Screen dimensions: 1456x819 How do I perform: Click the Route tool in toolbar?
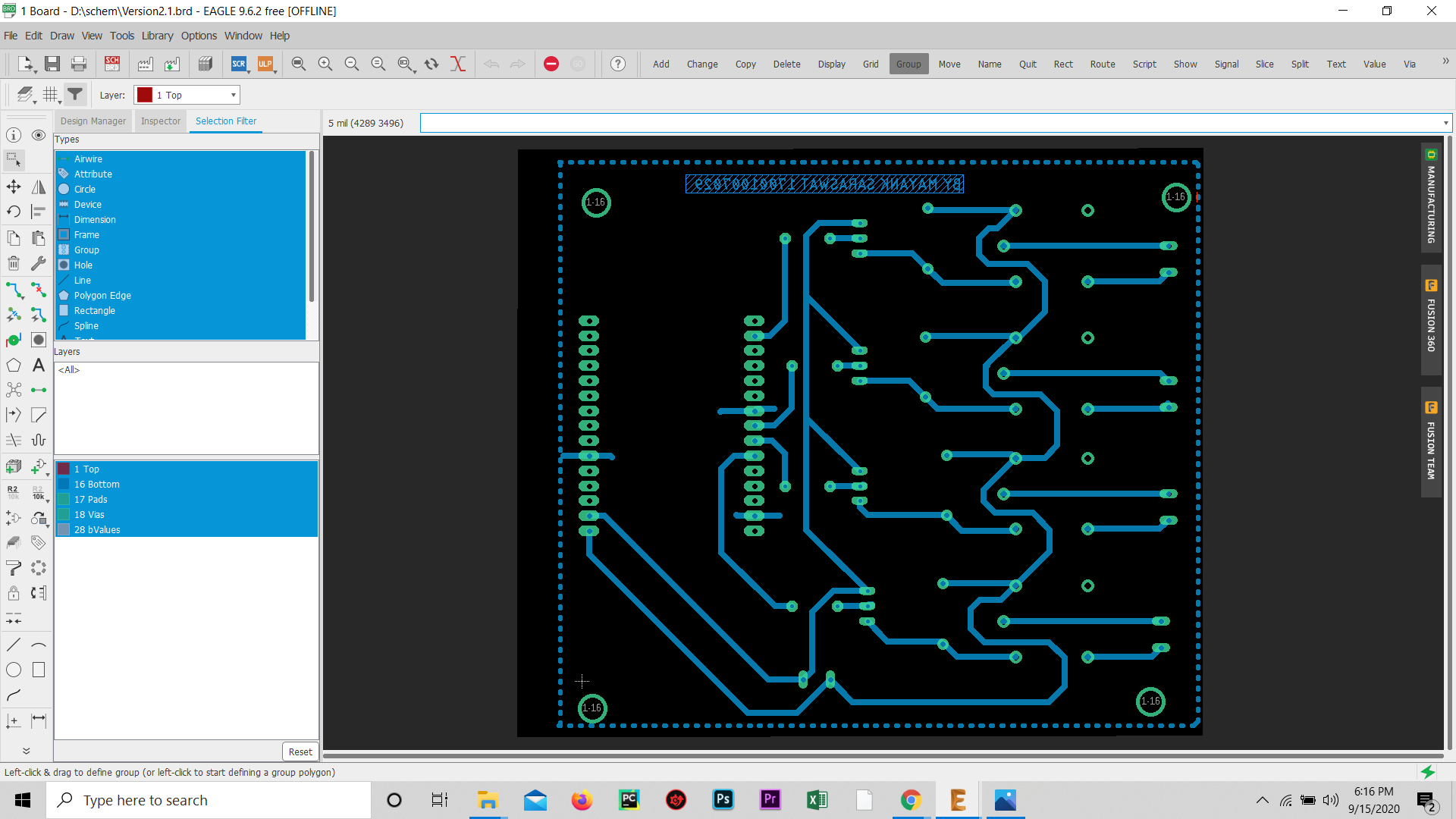[1101, 64]
